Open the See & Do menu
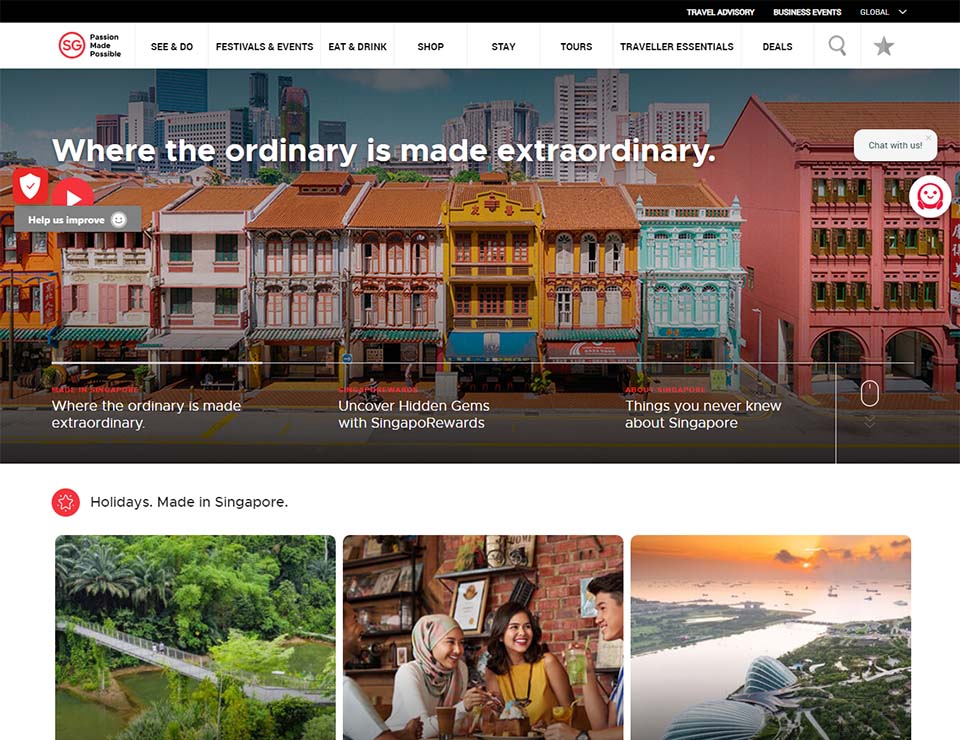This screenshot has width=960, height=740. (172, 46)
